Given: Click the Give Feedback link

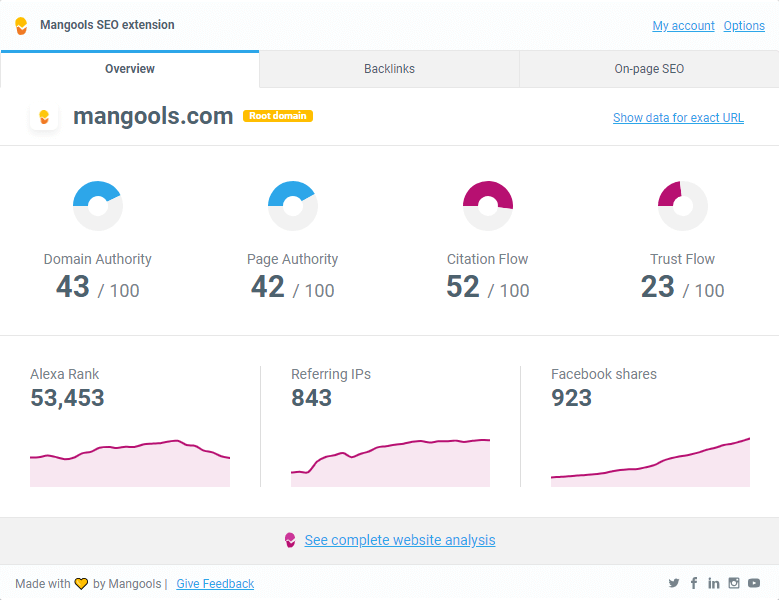Looking at the screenshot, I should (x=215, y=584).
